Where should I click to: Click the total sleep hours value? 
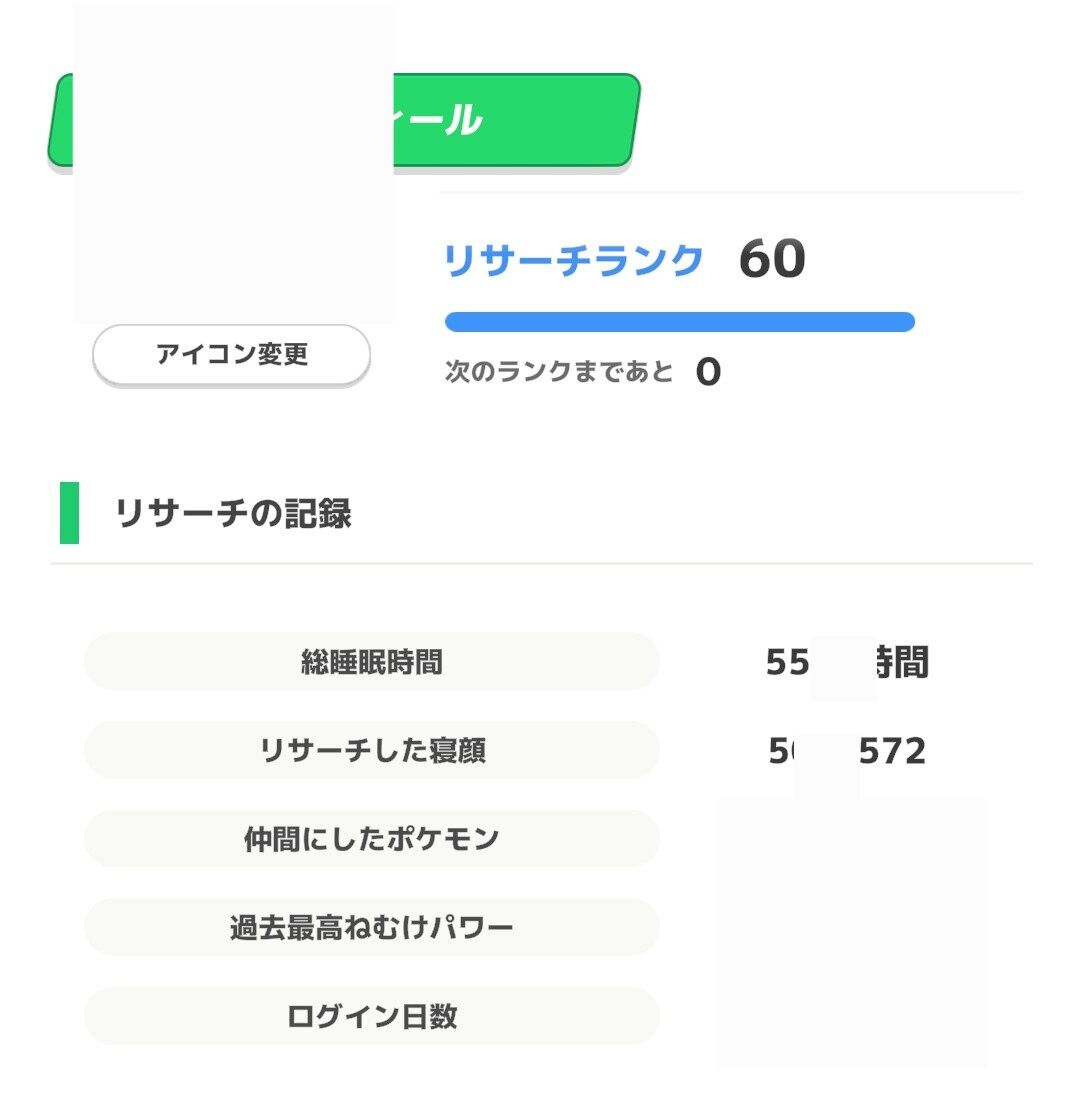(x=846, y=662)
